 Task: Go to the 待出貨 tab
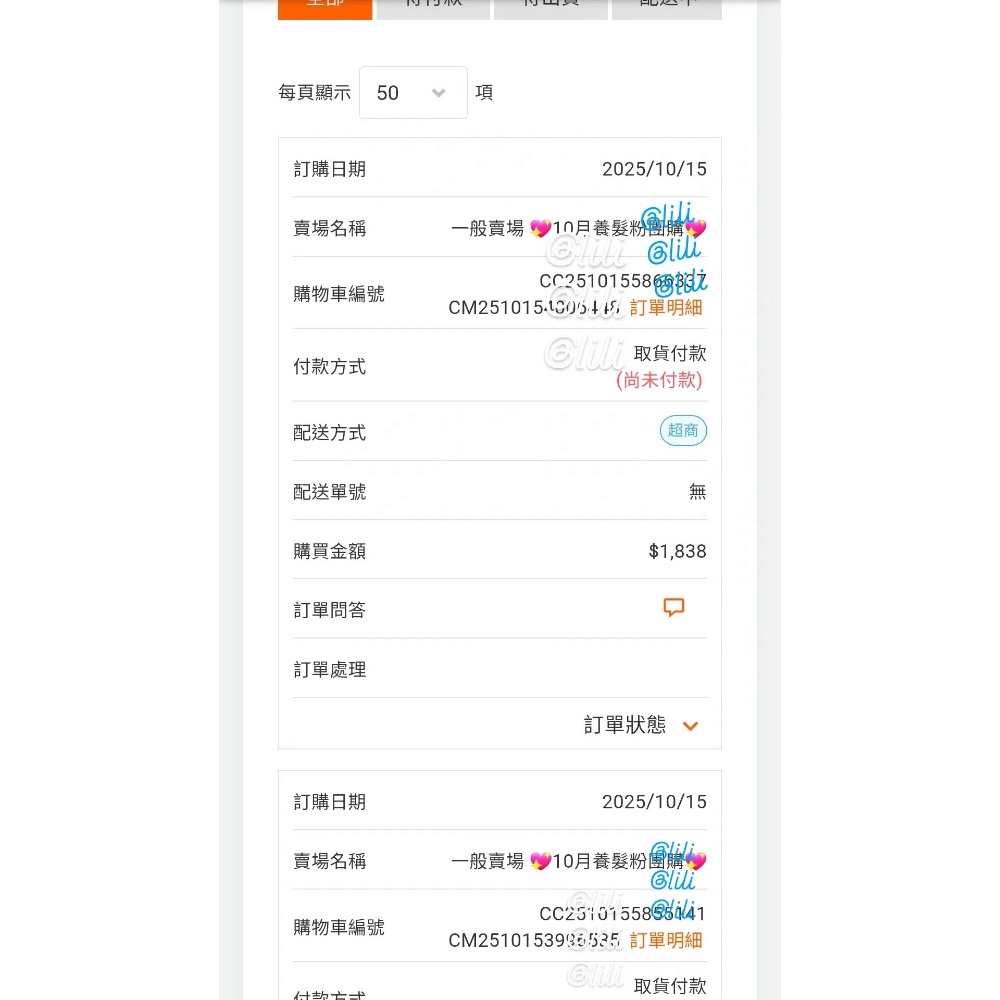[x=550, y=8]
